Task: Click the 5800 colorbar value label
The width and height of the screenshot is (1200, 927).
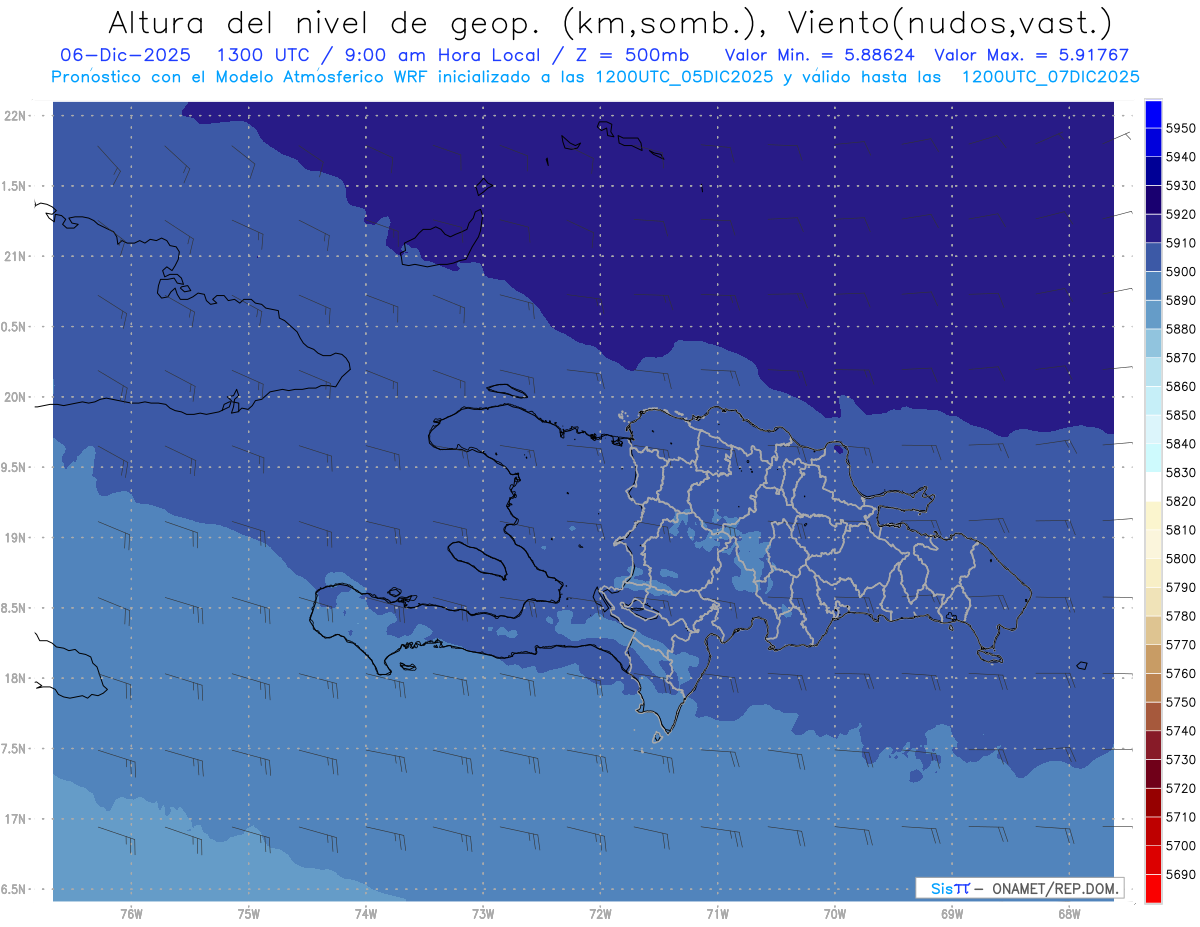Action: click(1180, 558)
